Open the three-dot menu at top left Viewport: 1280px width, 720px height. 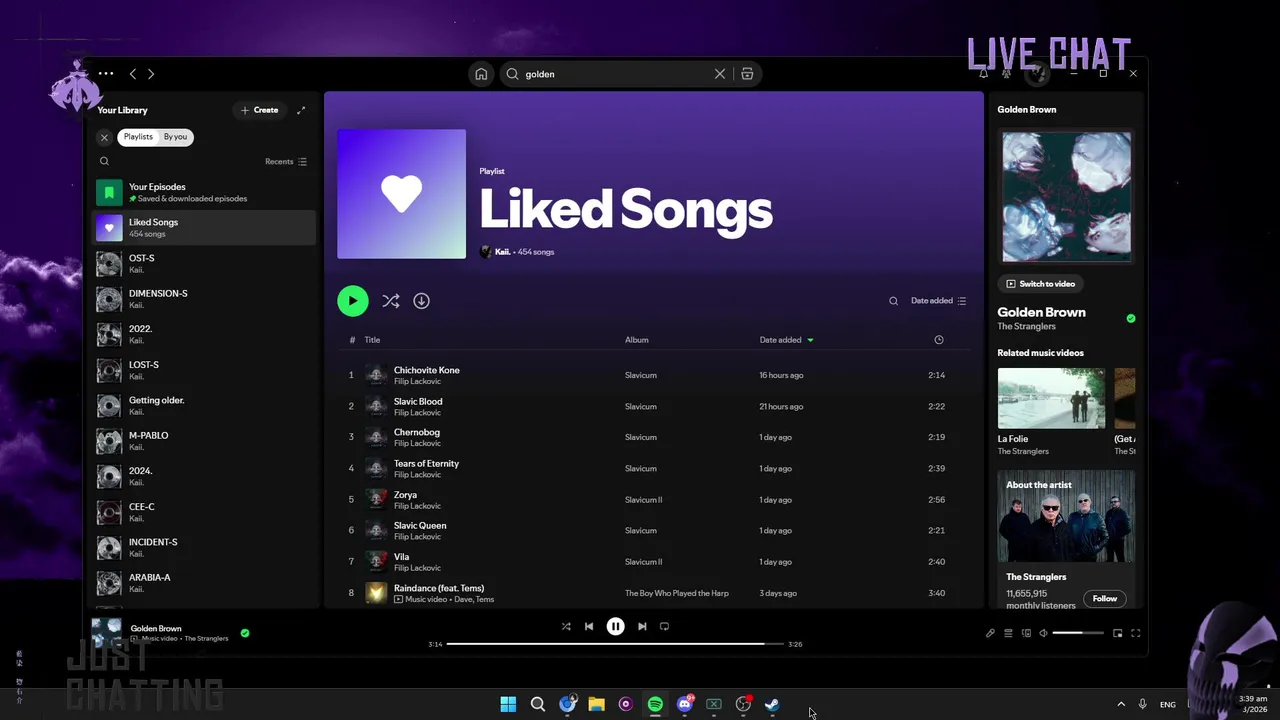[x=106, y=74]
